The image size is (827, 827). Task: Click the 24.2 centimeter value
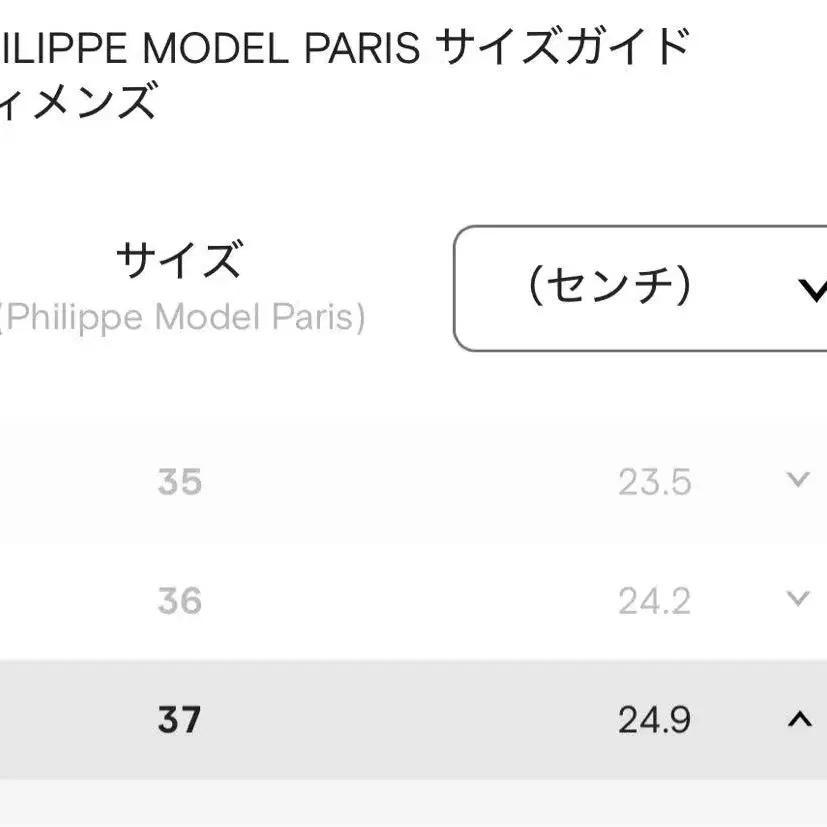pos(655,601)
